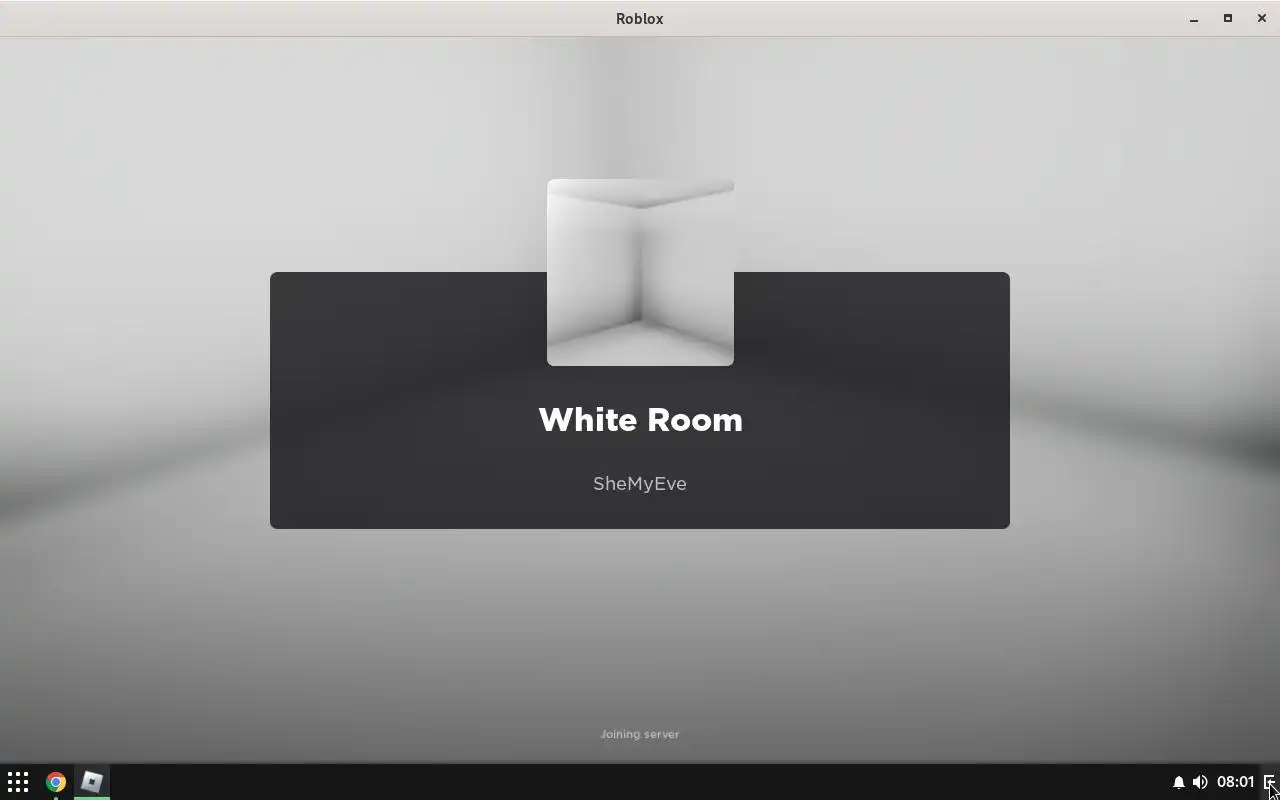Click the "Joining server" status text
Image resolution: width=1280 pixels, height=800 pixels.
pyautogui.click(x=640, y=734)
